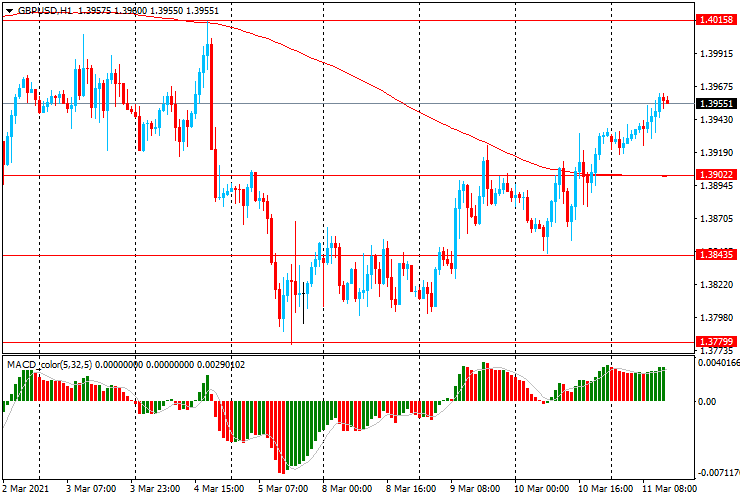The height and width of the screenshot is (500, 740).
Task: Click the GBPUSD,H1 chart title text
Action: click(45, 10)
